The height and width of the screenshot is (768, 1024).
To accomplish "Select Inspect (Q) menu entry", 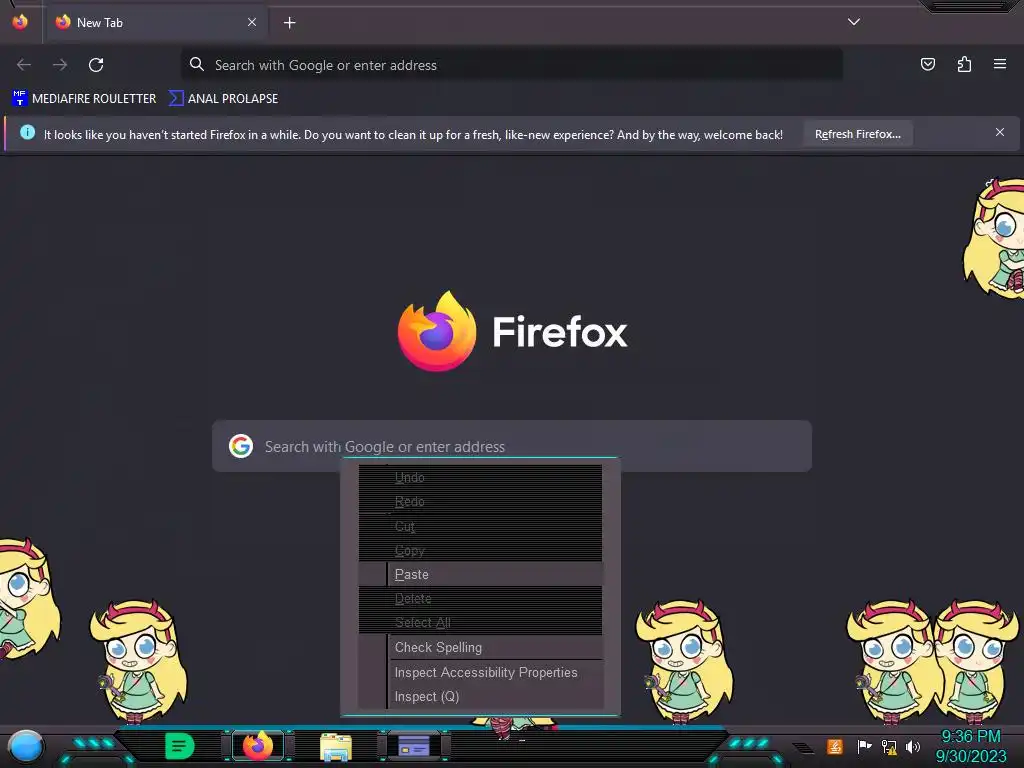I will click(x=481, y=696).
